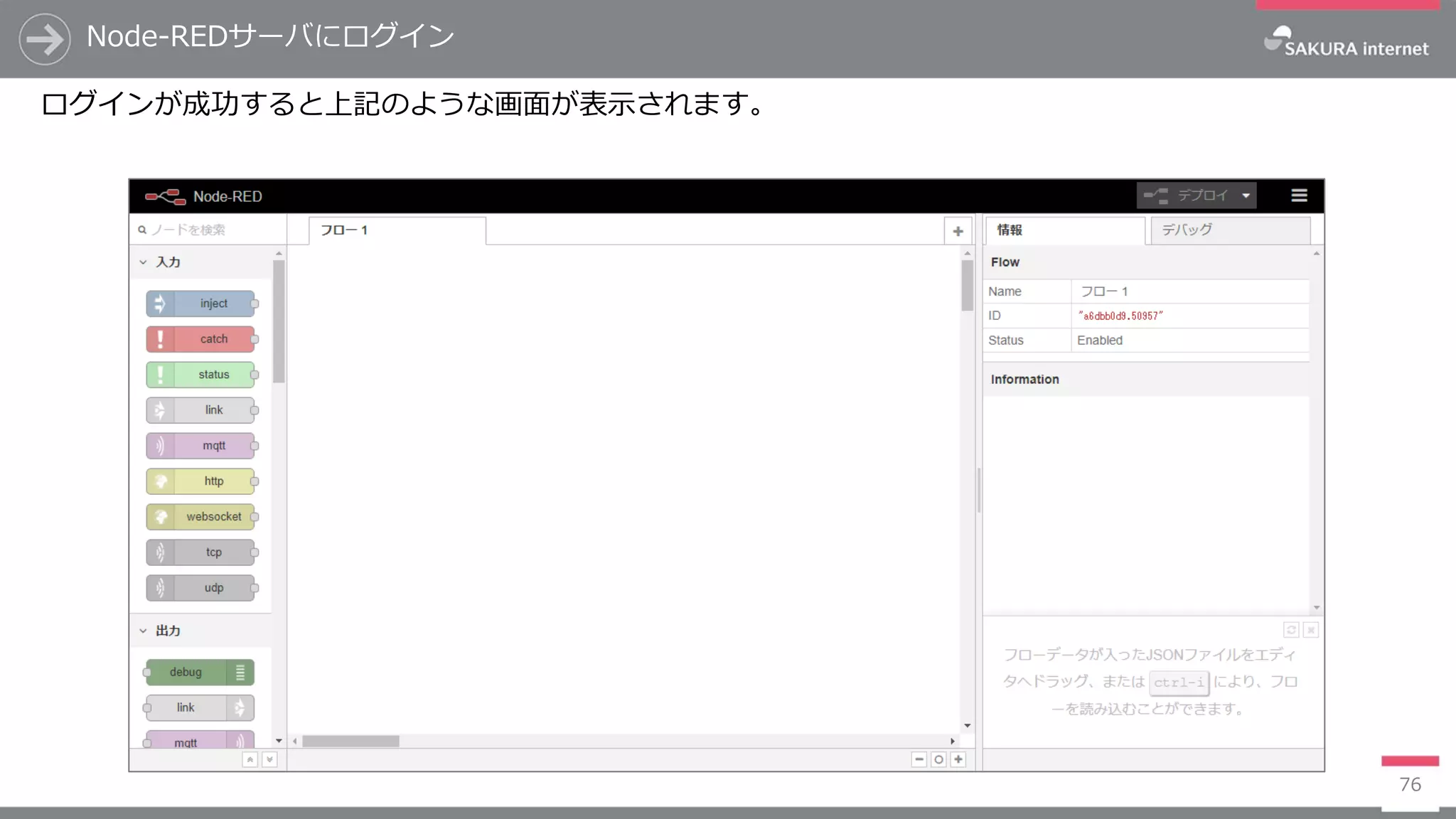
Task: Zoom out the workspace
Action: [x=919, y=759]
